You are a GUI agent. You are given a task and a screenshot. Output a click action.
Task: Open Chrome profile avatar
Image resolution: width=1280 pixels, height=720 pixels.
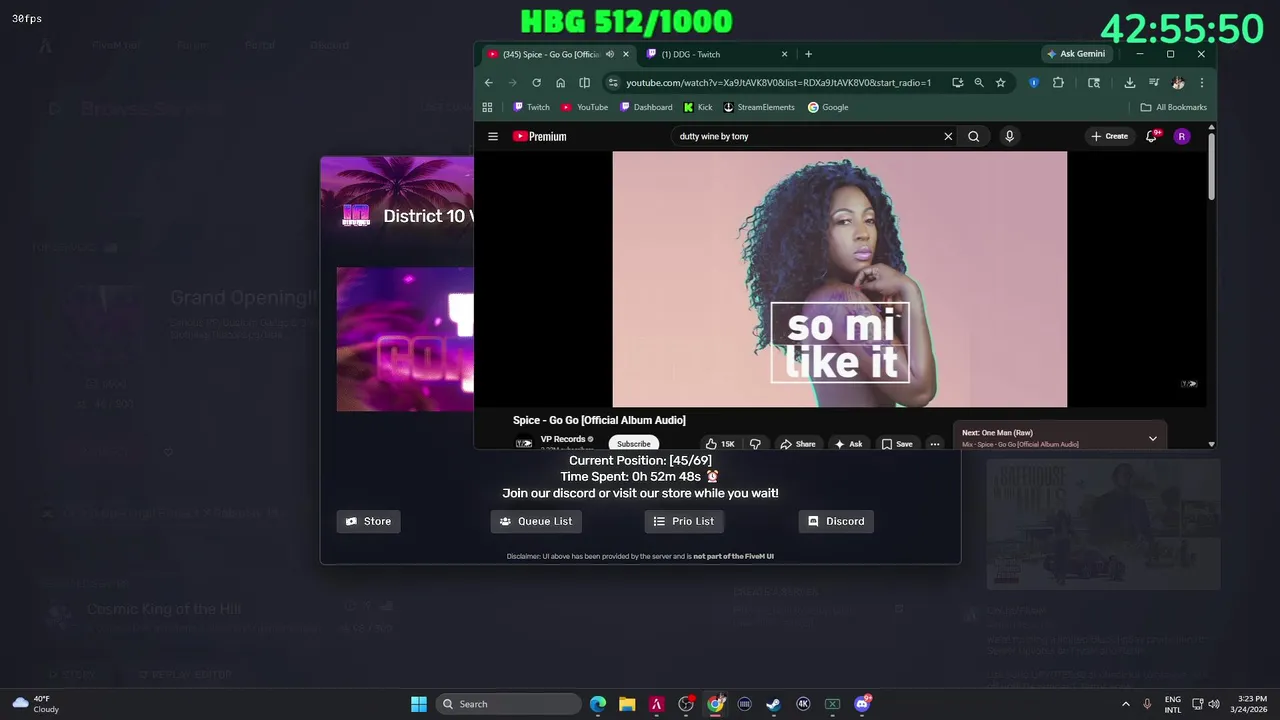pos(1178,83)
